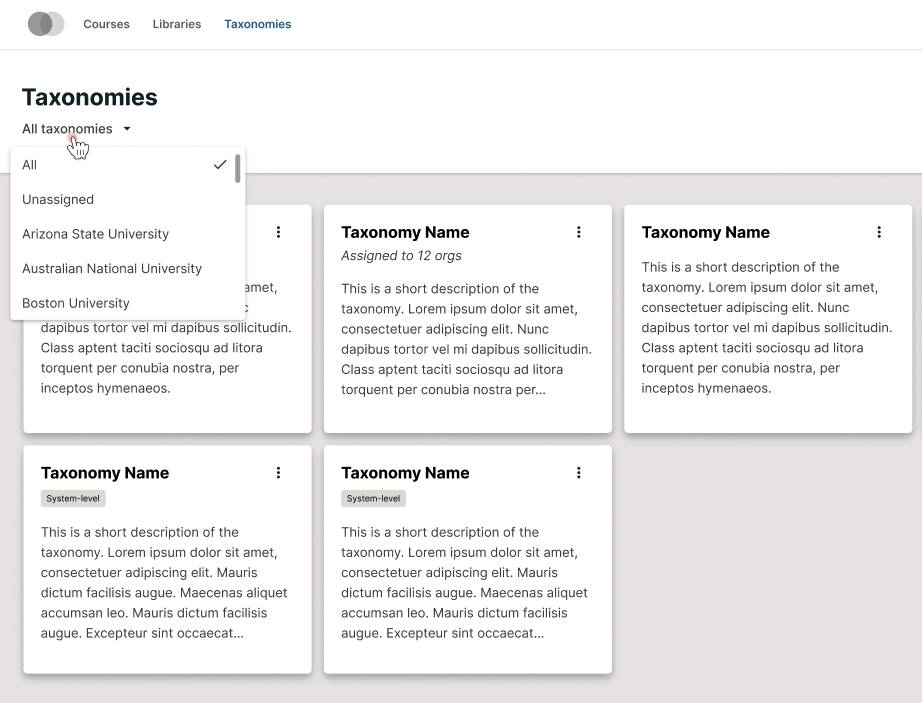922x703 pixels.
Task: Open options menu on the bottom-left System-level taxonomy
Action: (279, 472)
